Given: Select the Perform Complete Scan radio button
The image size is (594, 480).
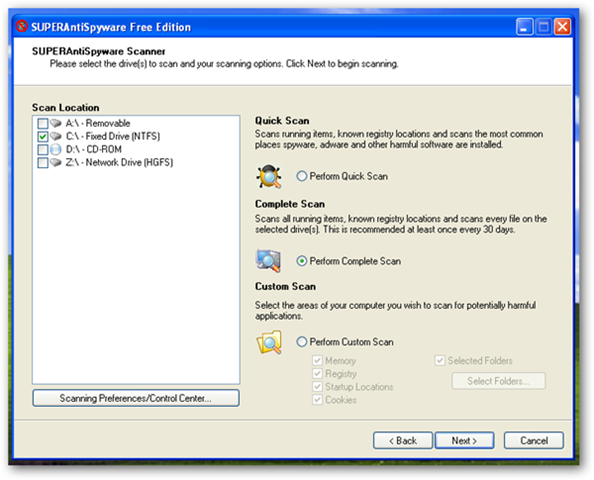Looking at the screenshot, I should click(302, 261).
